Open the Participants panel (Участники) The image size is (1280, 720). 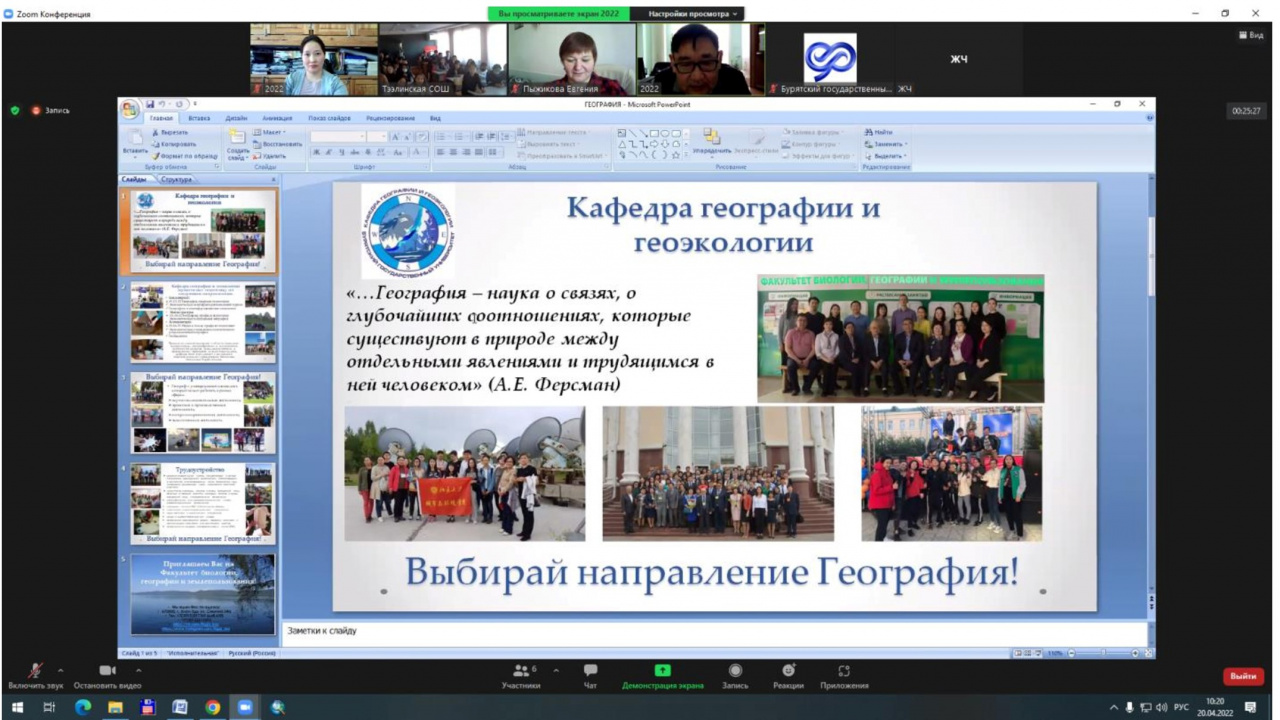click(520, 675)
